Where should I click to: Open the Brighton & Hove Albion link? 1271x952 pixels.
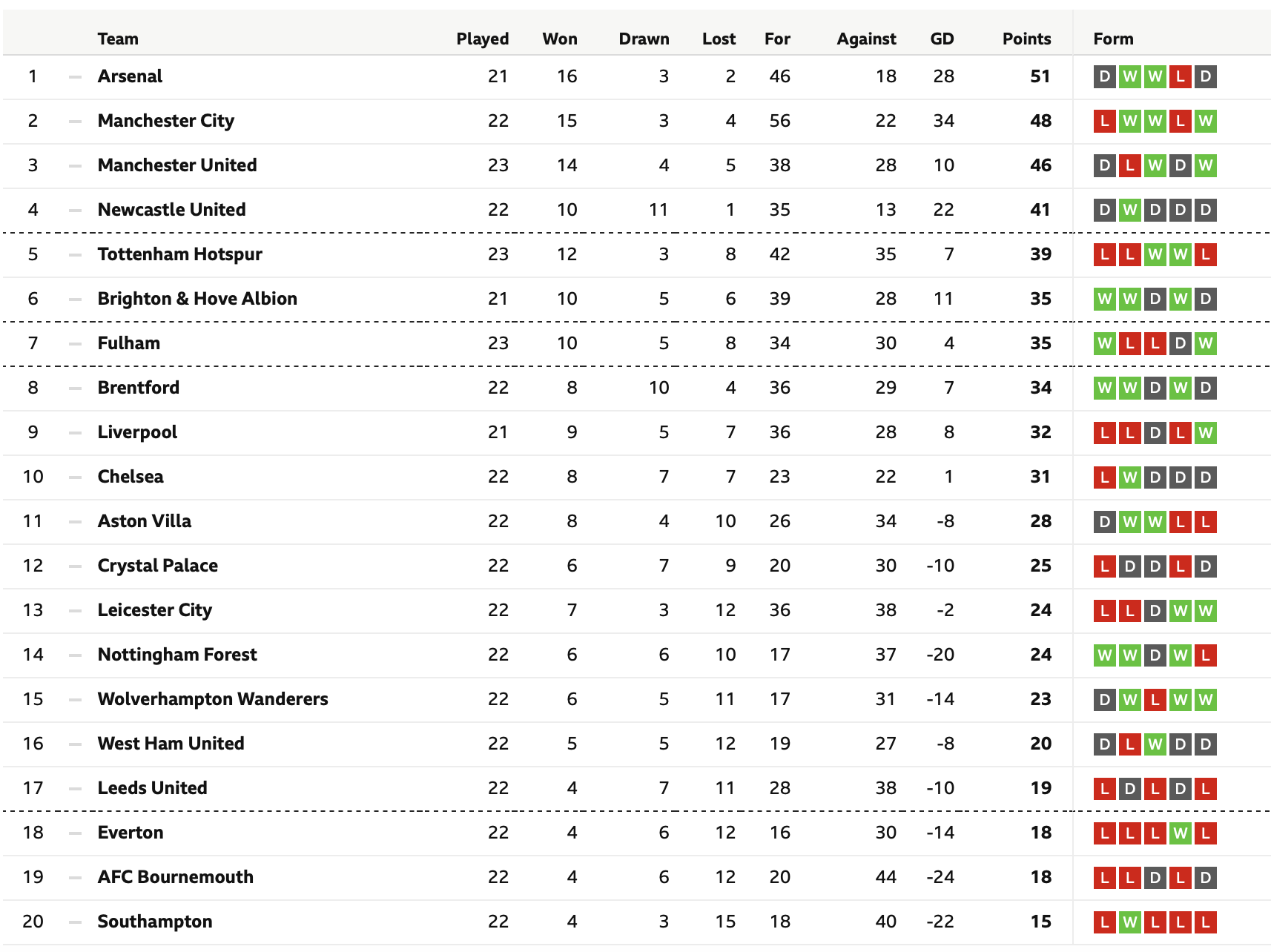(197, 299)
